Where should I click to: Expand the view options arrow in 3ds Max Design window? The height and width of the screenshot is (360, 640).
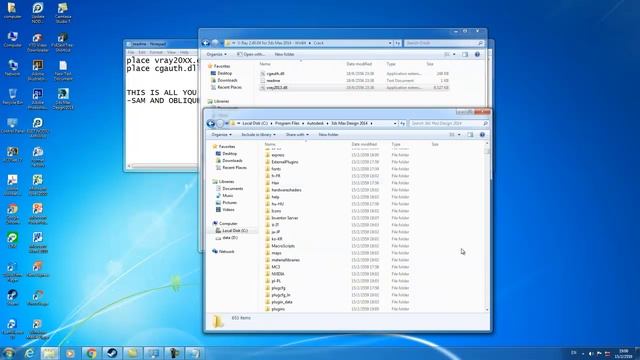[x=459, y=135]
